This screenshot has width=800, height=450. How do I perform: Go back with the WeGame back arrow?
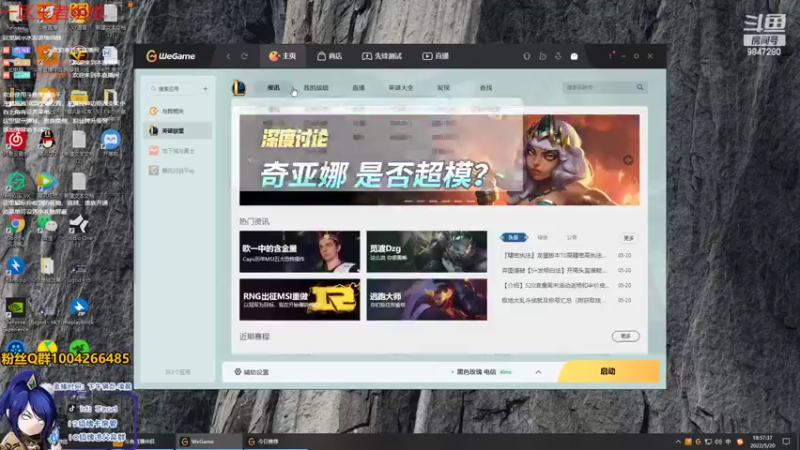pyautogui.click(x=228, y=56)
